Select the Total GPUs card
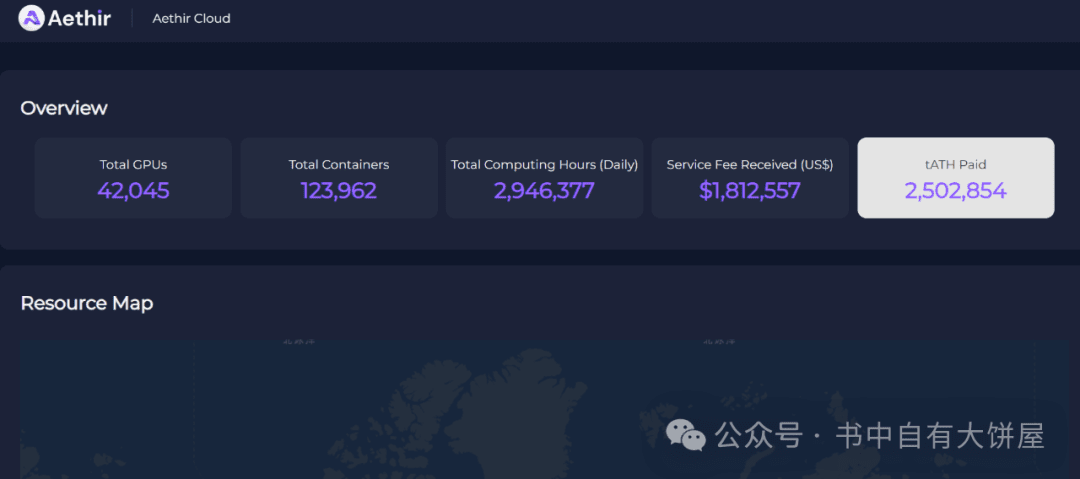 click(x=133, y=178)
